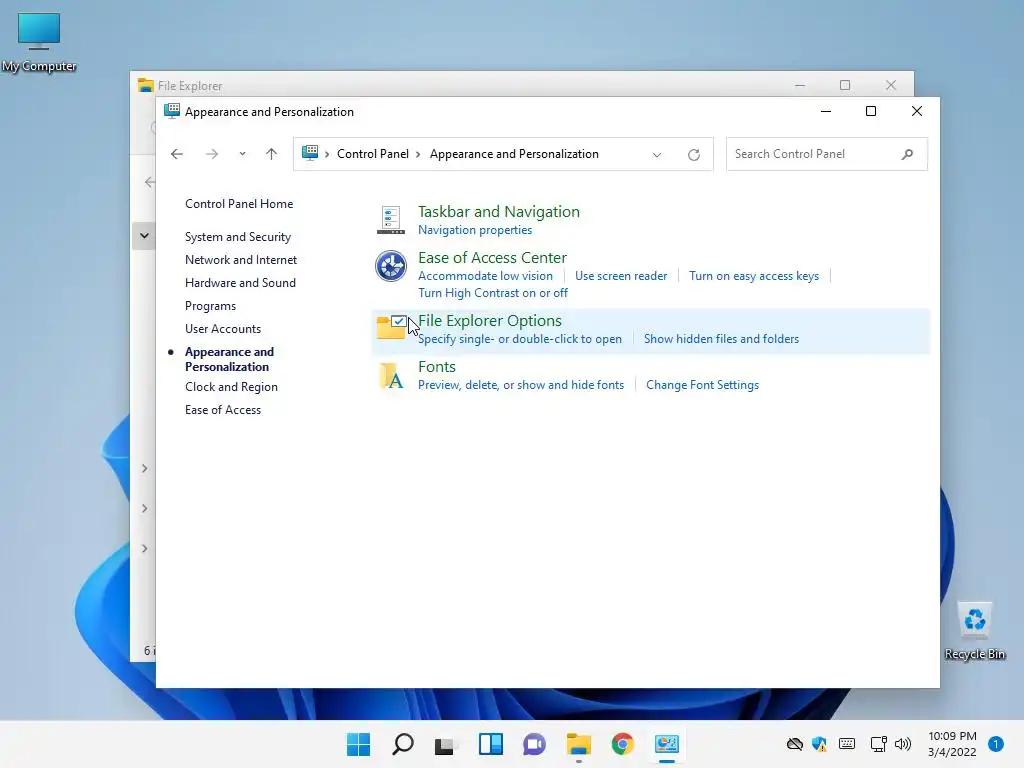
Task: Click the search magnifier in Control Panel
Action: tap(907, 154)
